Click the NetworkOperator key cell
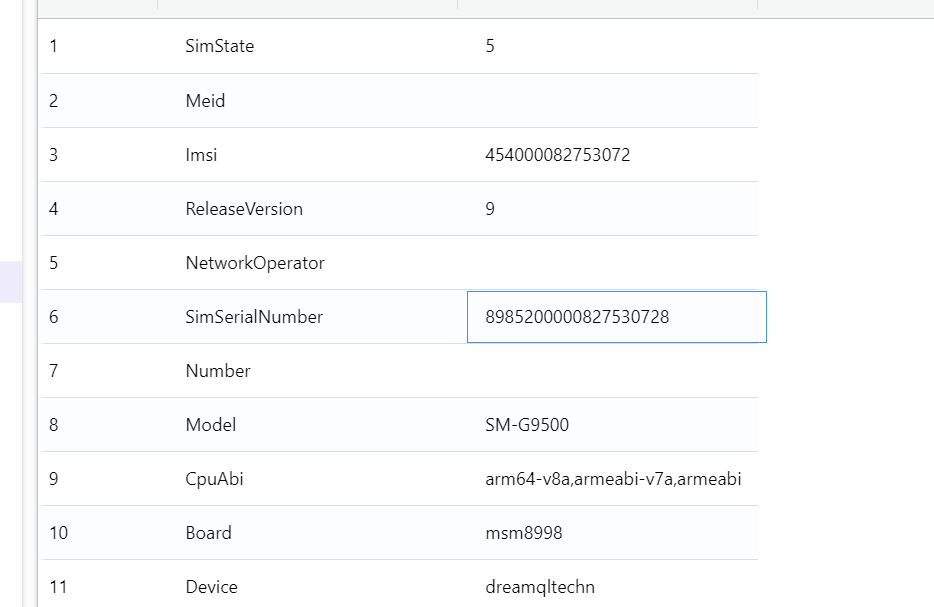Screen dimensions: 934x607 point(255,263)
